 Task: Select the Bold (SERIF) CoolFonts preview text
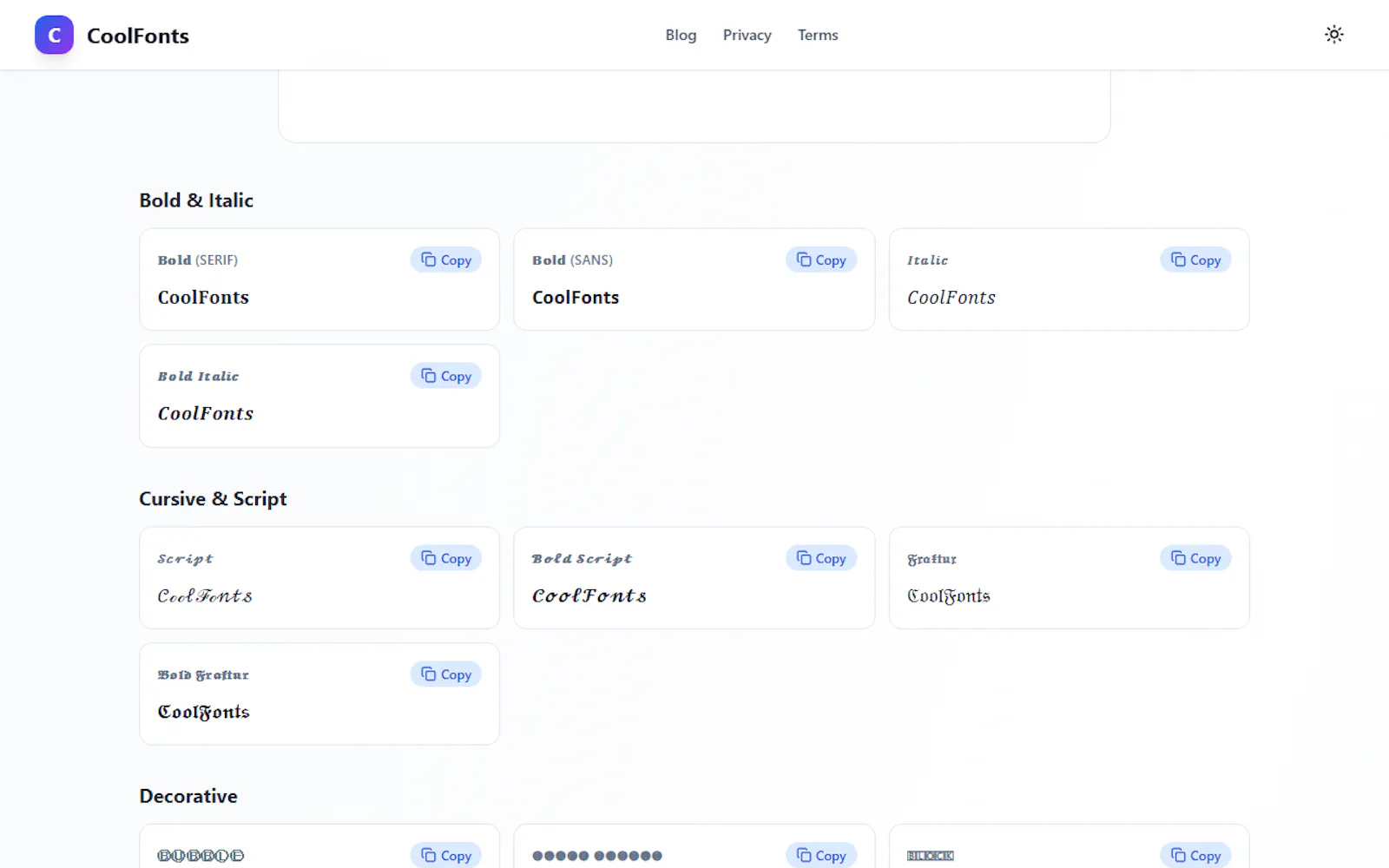coord(203,297)
